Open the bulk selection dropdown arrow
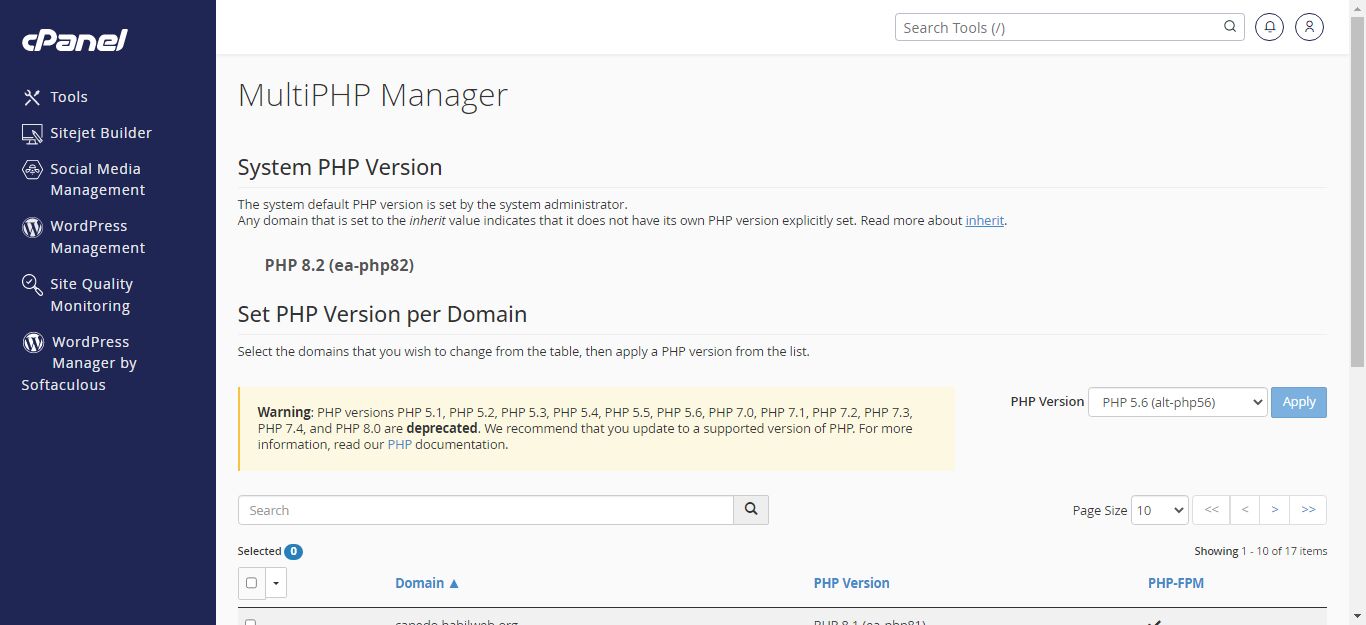Viewport: 1366px width, 625px height. click(276, 583)
